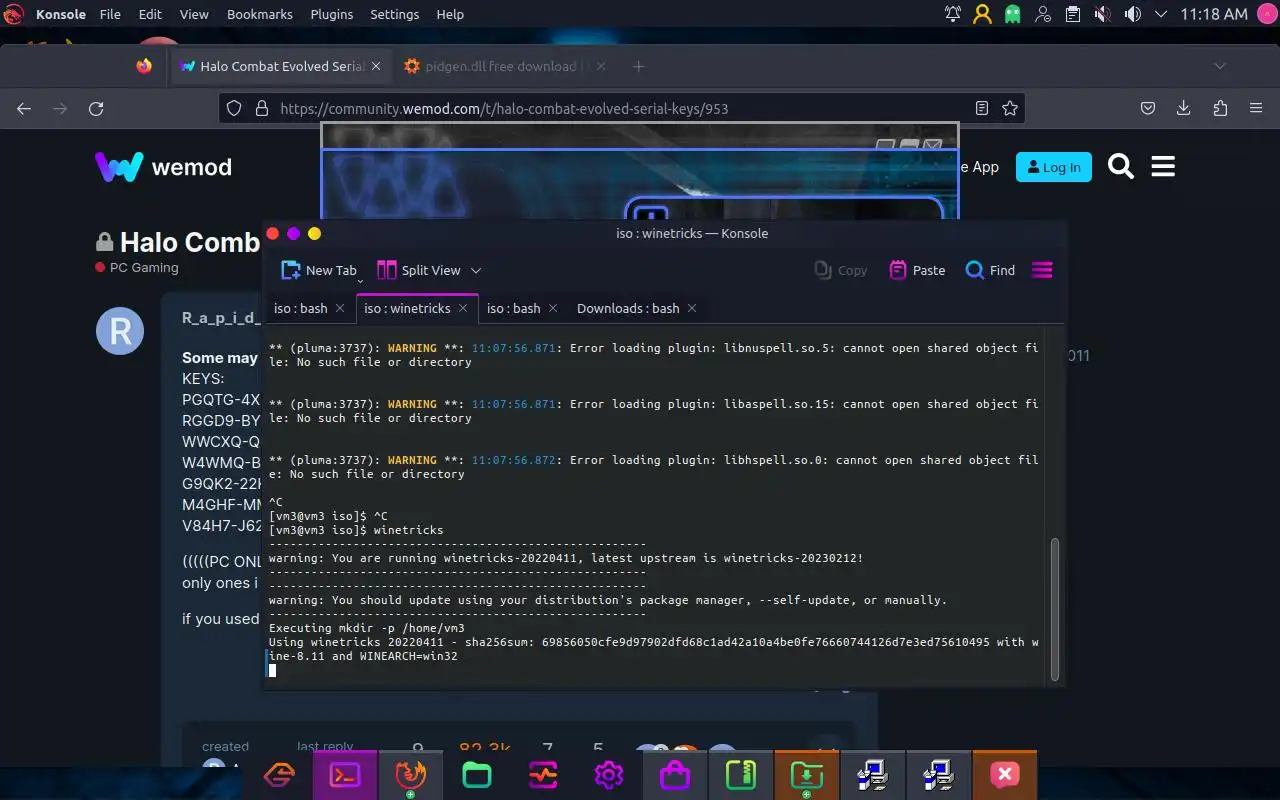Click the Firefox URL address bar
This screenshot has width=1280, height=800.
[x=620, y=108]
